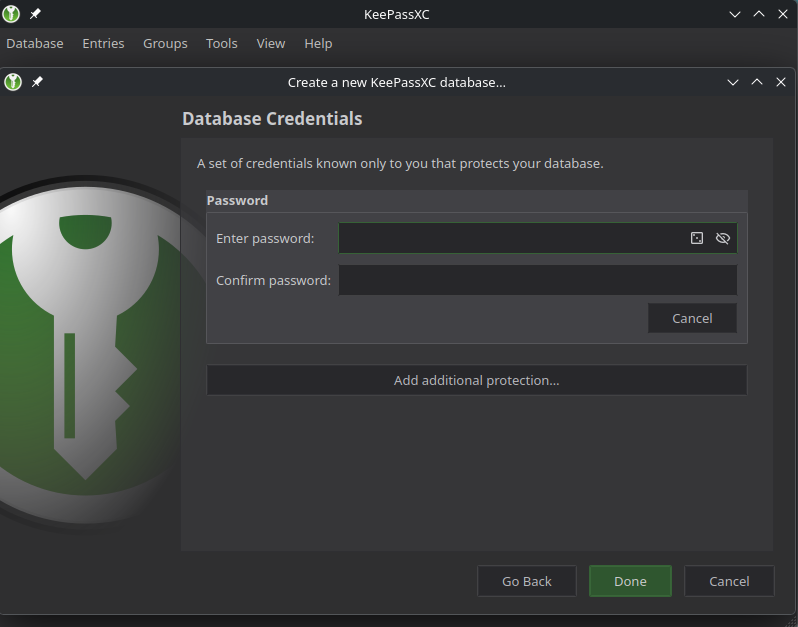
Task: Open the Groups menu
Action: [x=165, y=43]
